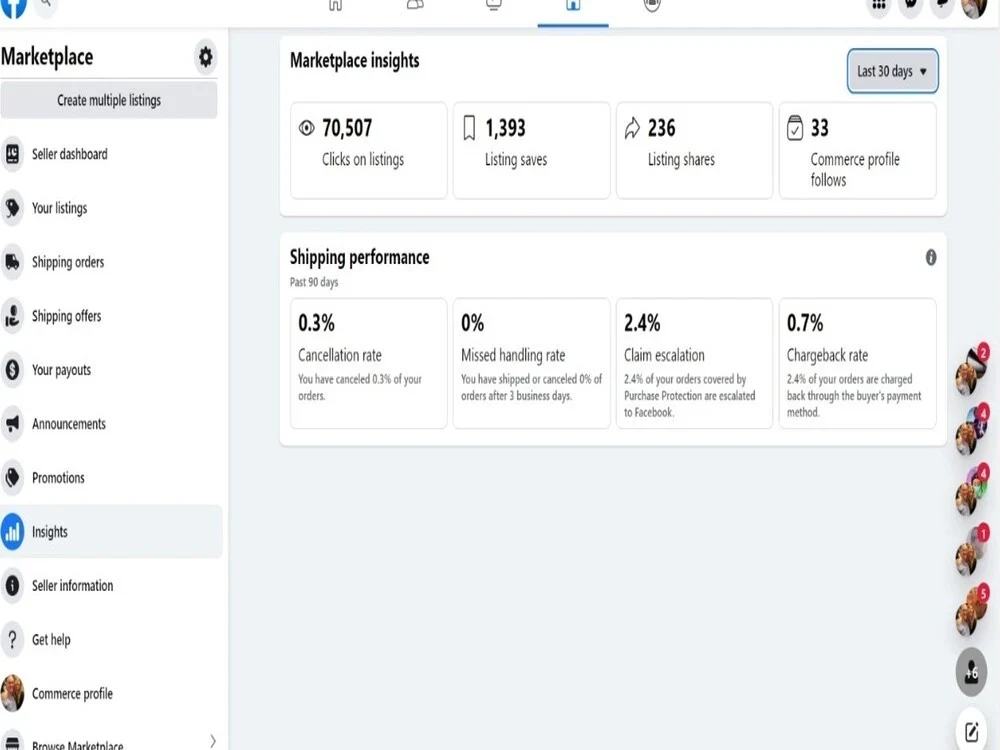Click Listing shares arrow icon
The height and width of the screenshot is (750, 1000).
[632, 128]
